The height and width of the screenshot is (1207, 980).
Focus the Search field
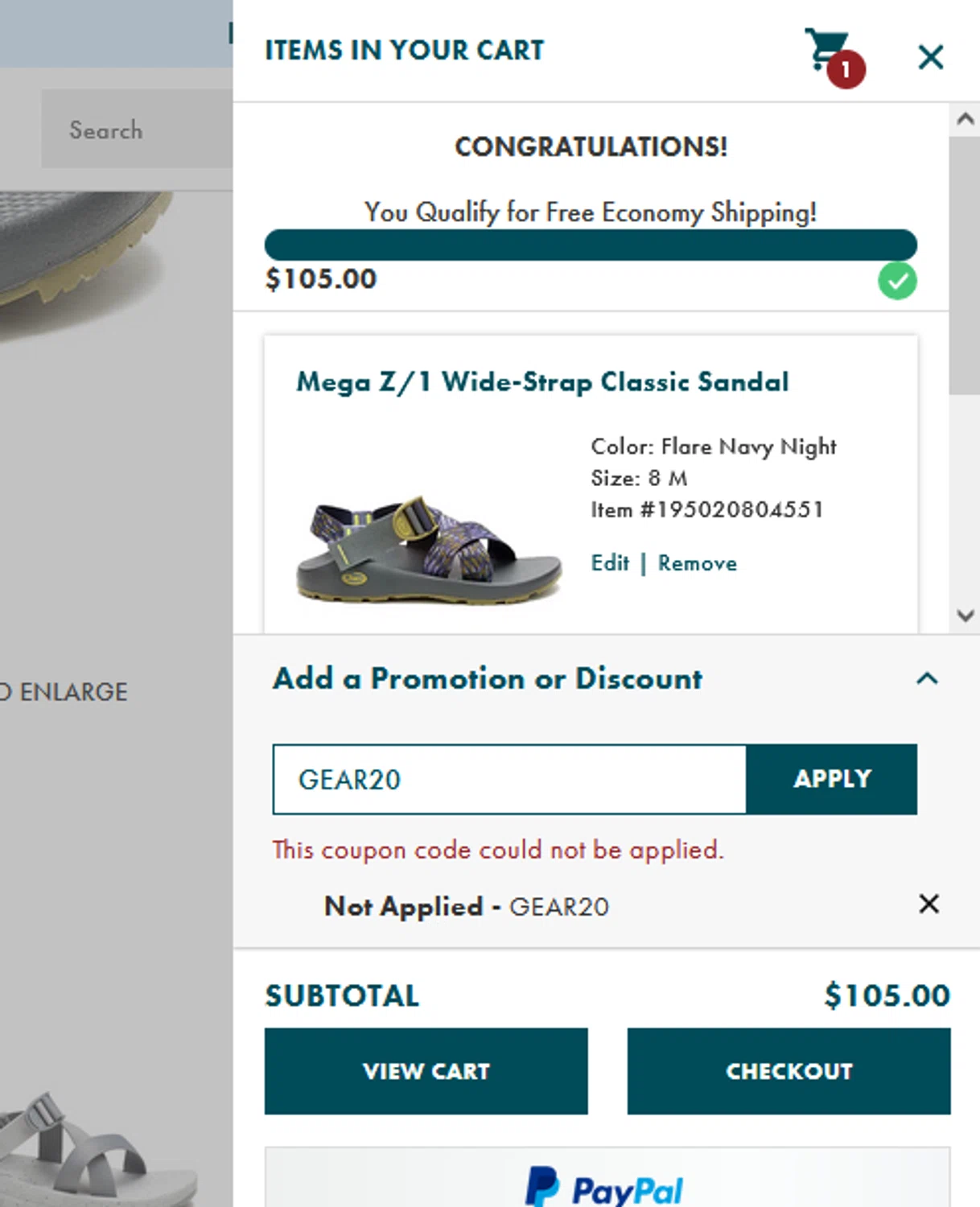(x=137, y=130)
